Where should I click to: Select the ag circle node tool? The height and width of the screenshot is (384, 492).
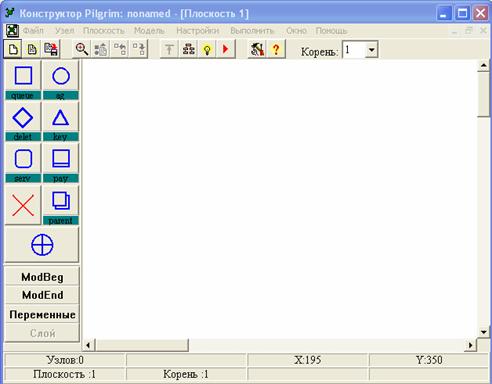coord(61,80)
